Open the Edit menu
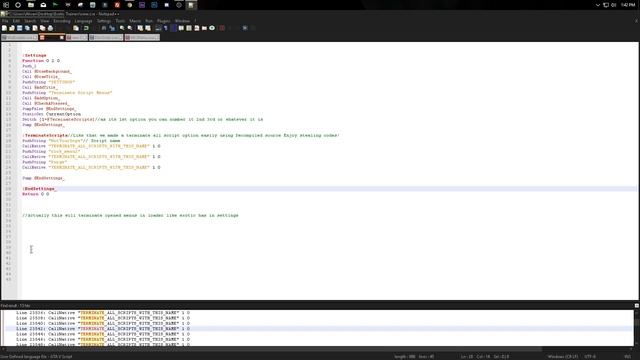The height and width of the screenshot is (360, 640). point(16,21)
